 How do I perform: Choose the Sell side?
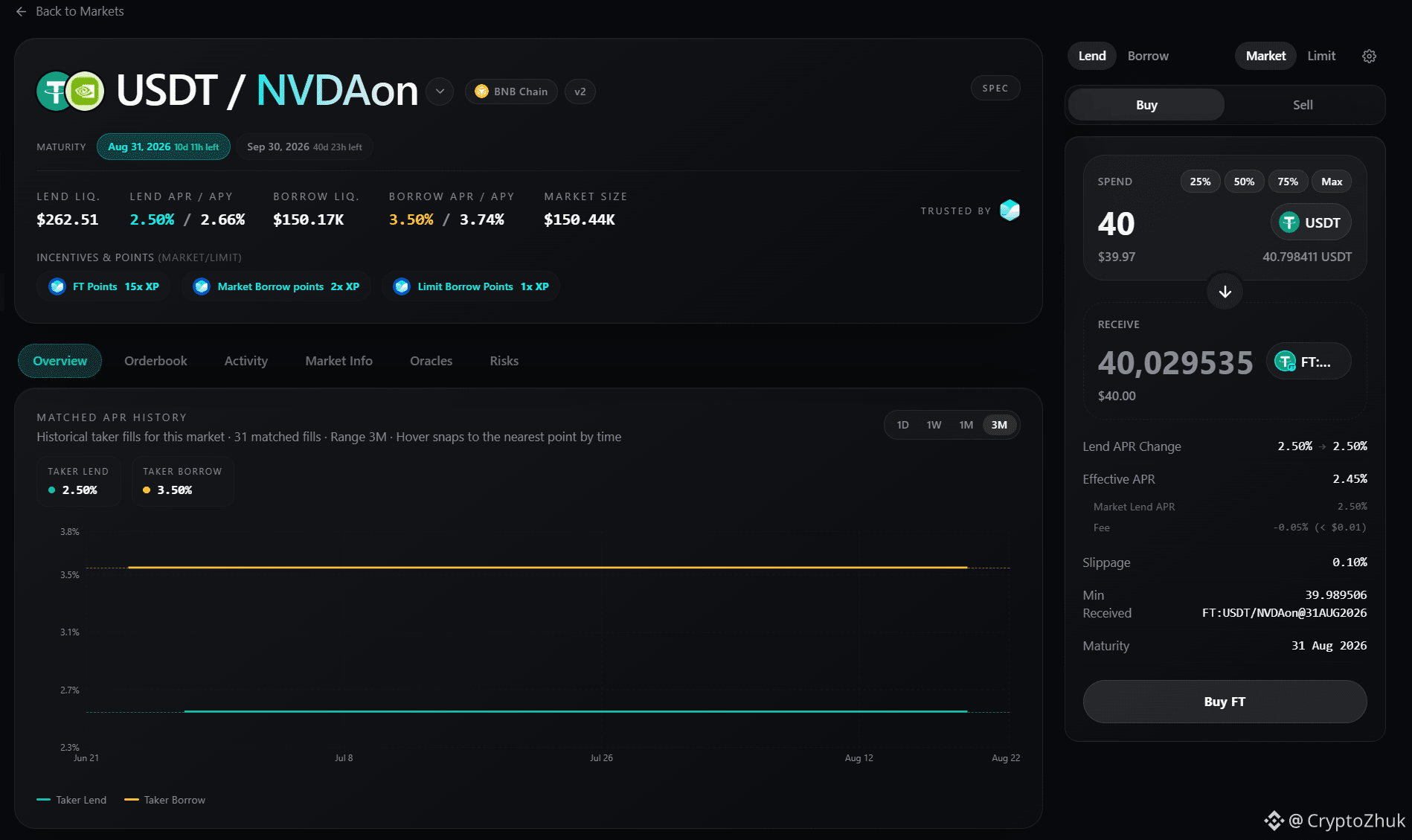[1303, 105]
